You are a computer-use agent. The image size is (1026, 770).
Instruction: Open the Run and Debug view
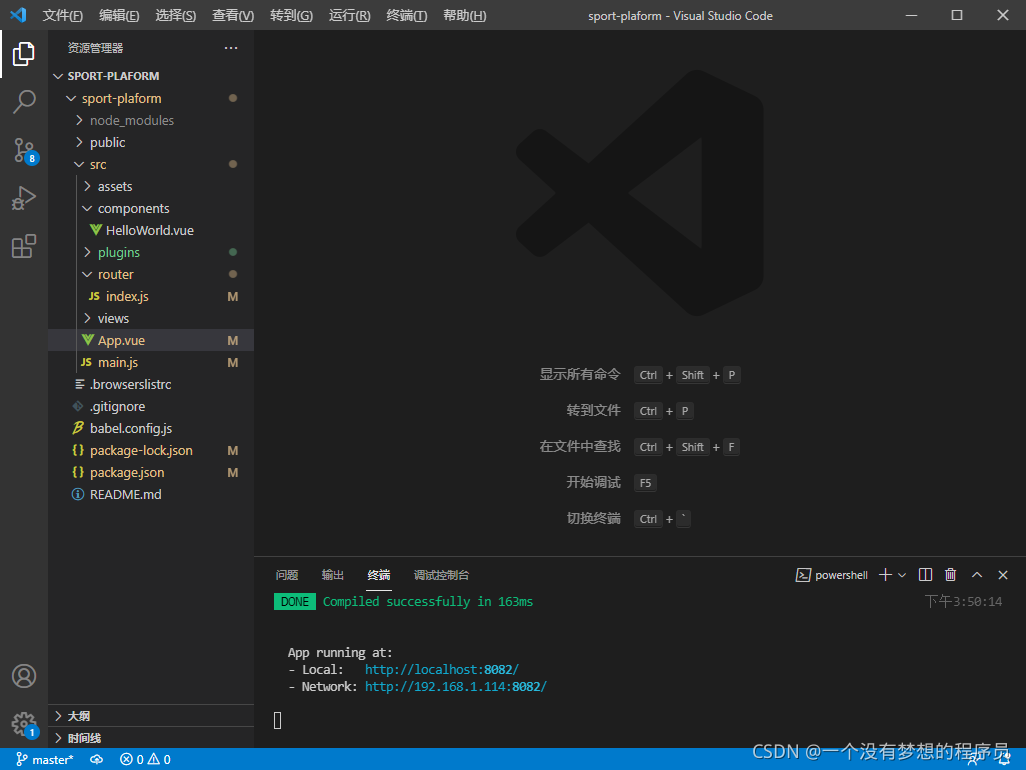pyautogui.click(x=24, y=198)
